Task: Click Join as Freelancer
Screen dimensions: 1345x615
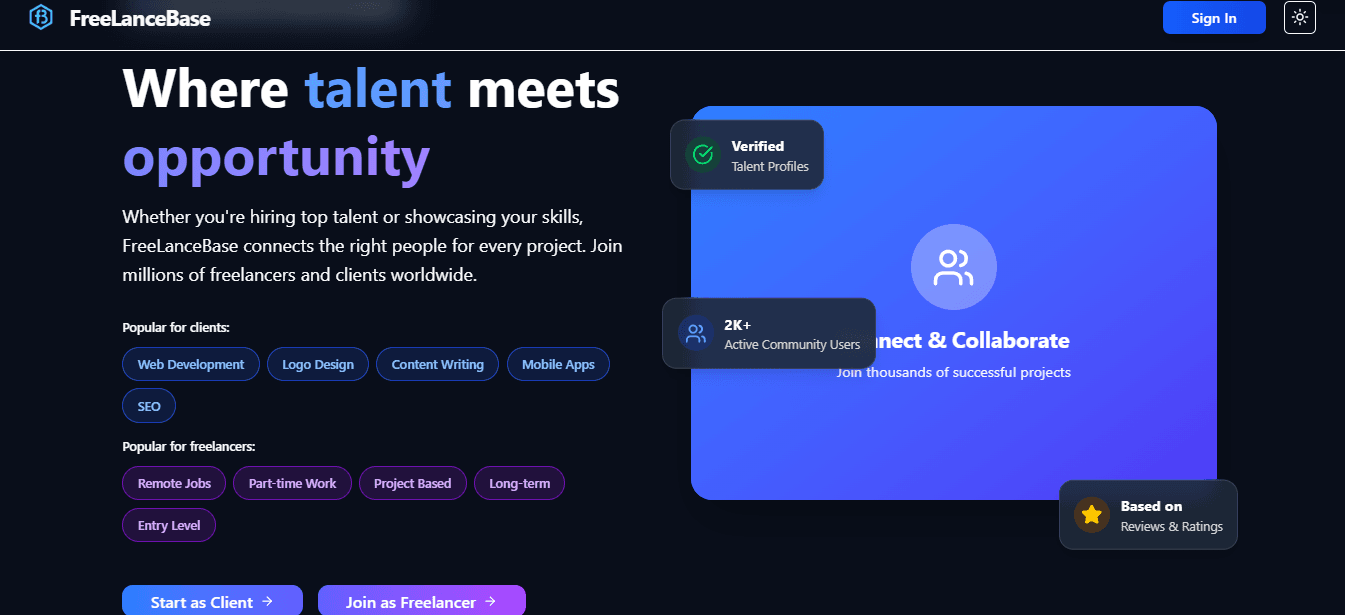Action: pyautogui.click(x=421, y=601)
